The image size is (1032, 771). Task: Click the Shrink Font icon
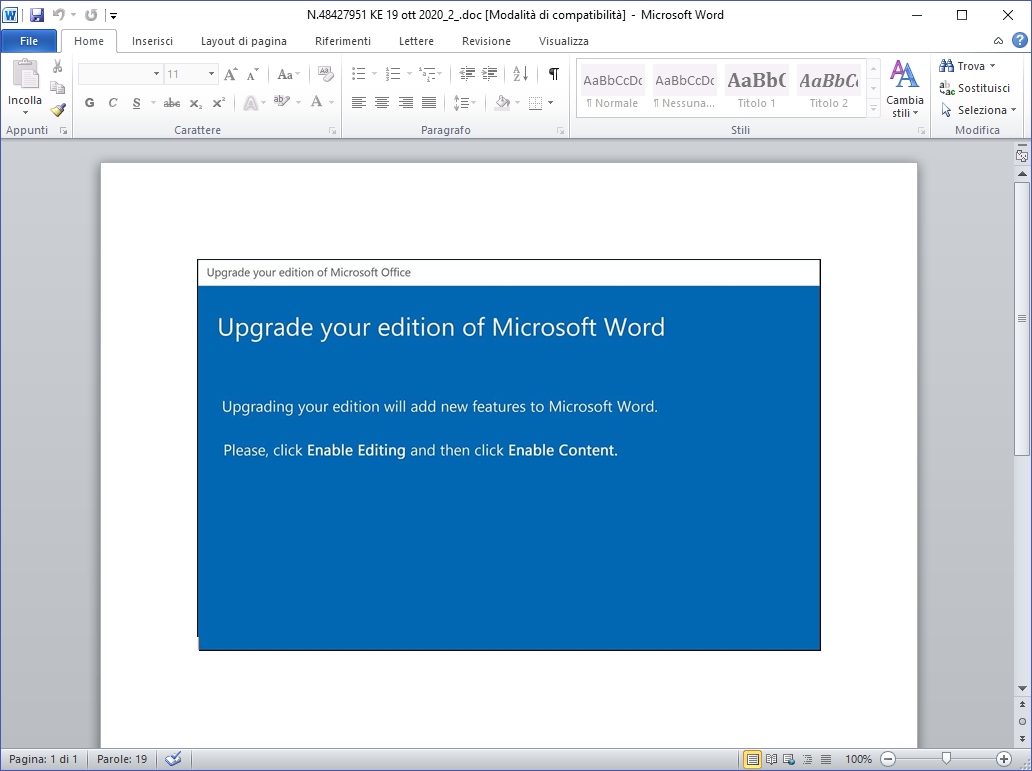click(x=253, y=74)
